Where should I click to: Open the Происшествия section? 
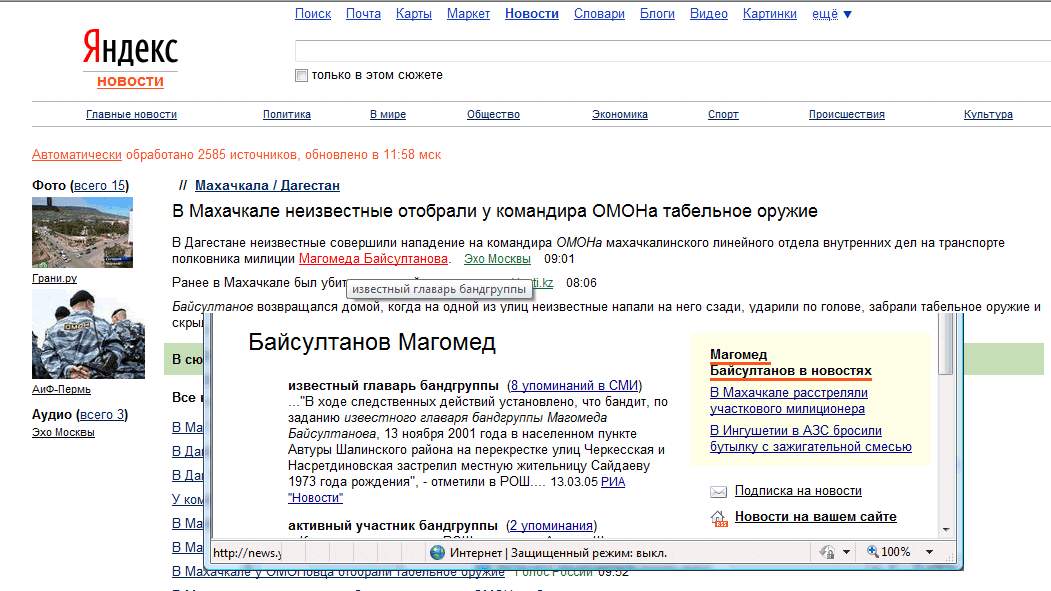click(x=847, y=115)
